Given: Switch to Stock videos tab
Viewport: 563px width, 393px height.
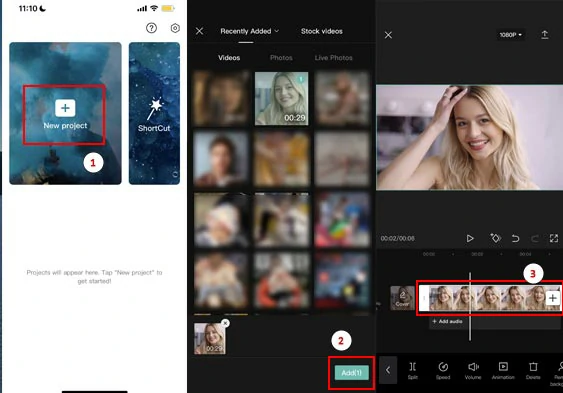Looking at the screenshot, I should pyautogui.click(x=322, y=31).
